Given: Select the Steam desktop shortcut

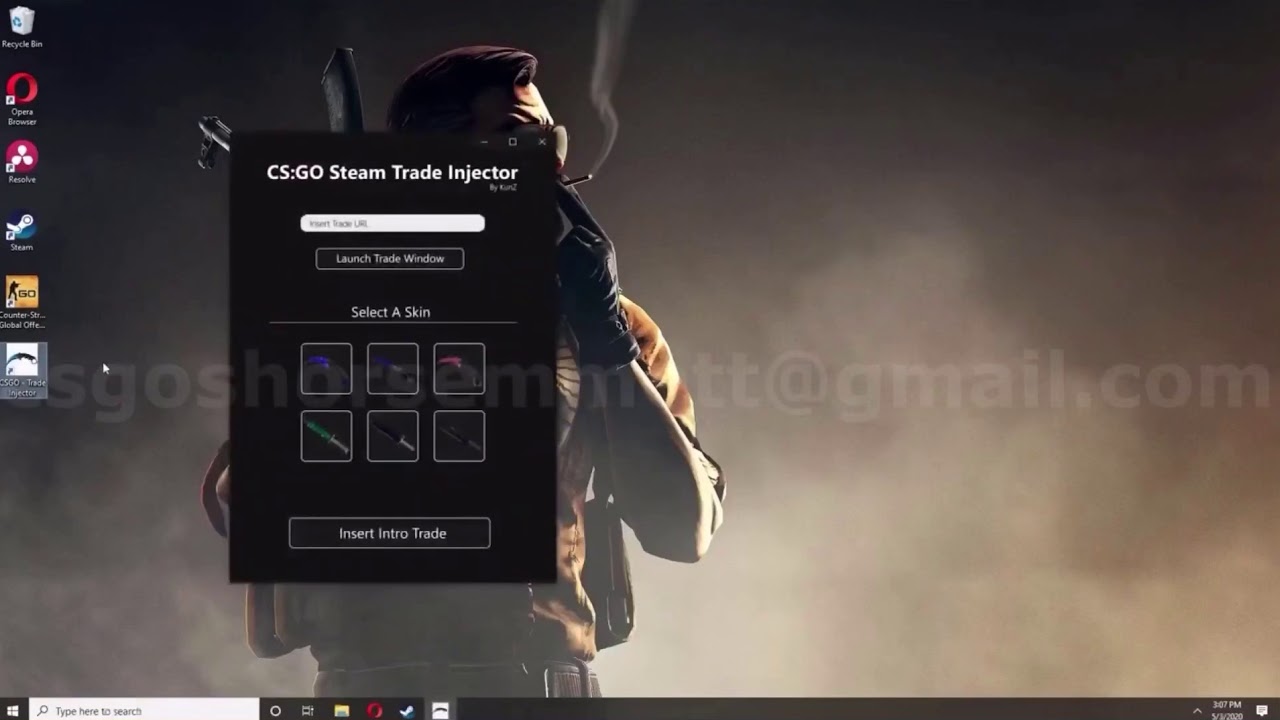Looking at the screenshot, I should 21,232.
